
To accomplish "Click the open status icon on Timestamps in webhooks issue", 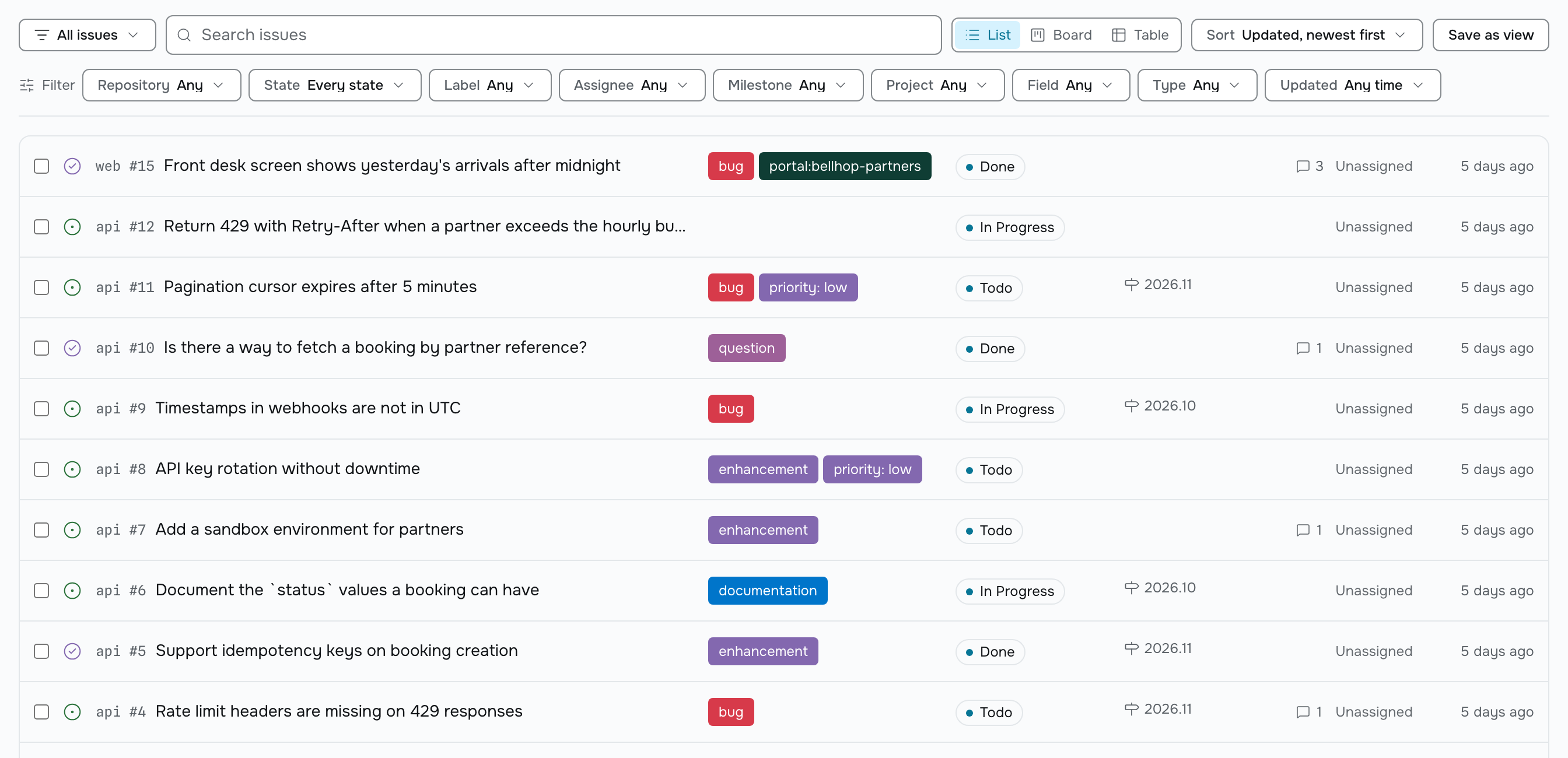I will pyautogui.click(x=72, y=409).
